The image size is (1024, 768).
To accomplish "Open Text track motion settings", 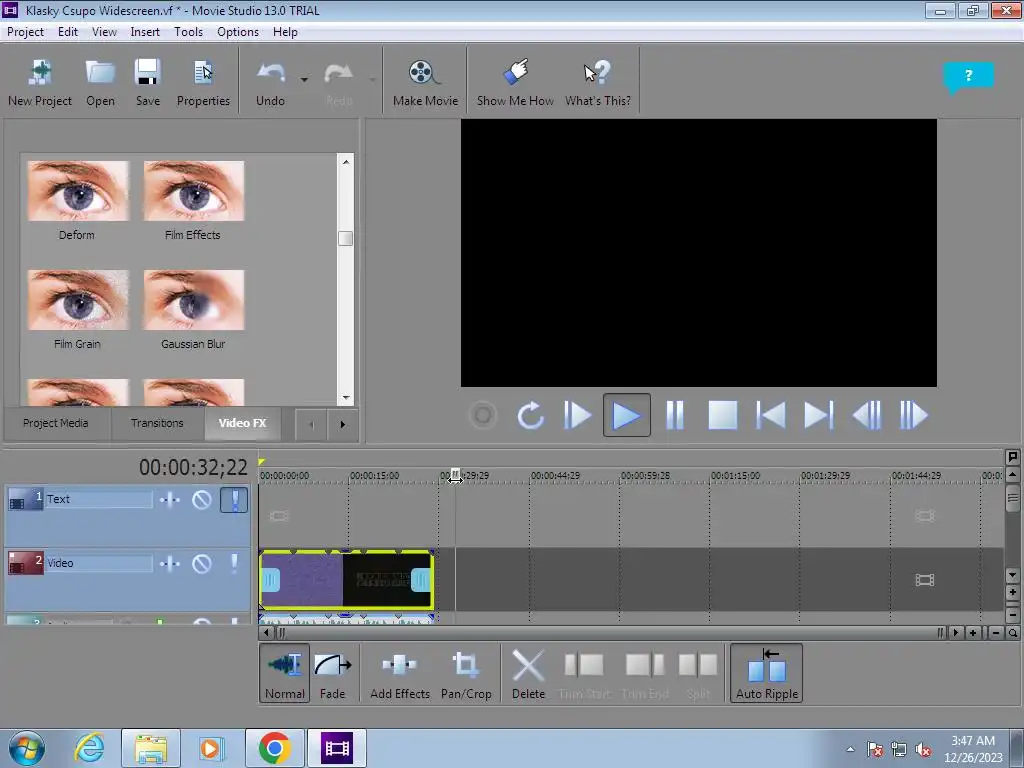I will (170, 500).
